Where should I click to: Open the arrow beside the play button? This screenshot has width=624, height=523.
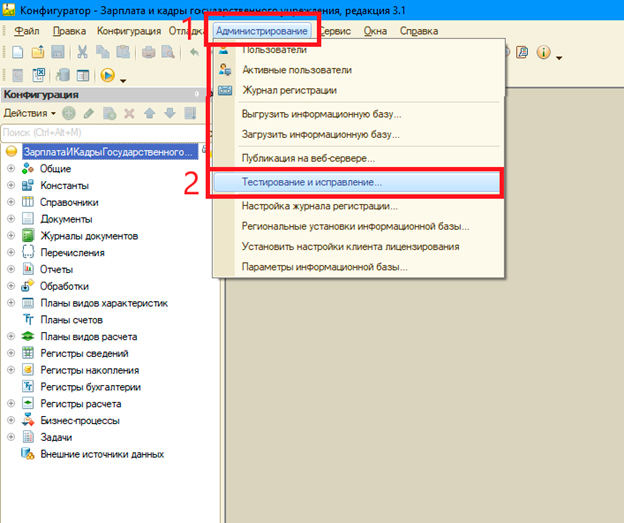click(x=123, y=81)
